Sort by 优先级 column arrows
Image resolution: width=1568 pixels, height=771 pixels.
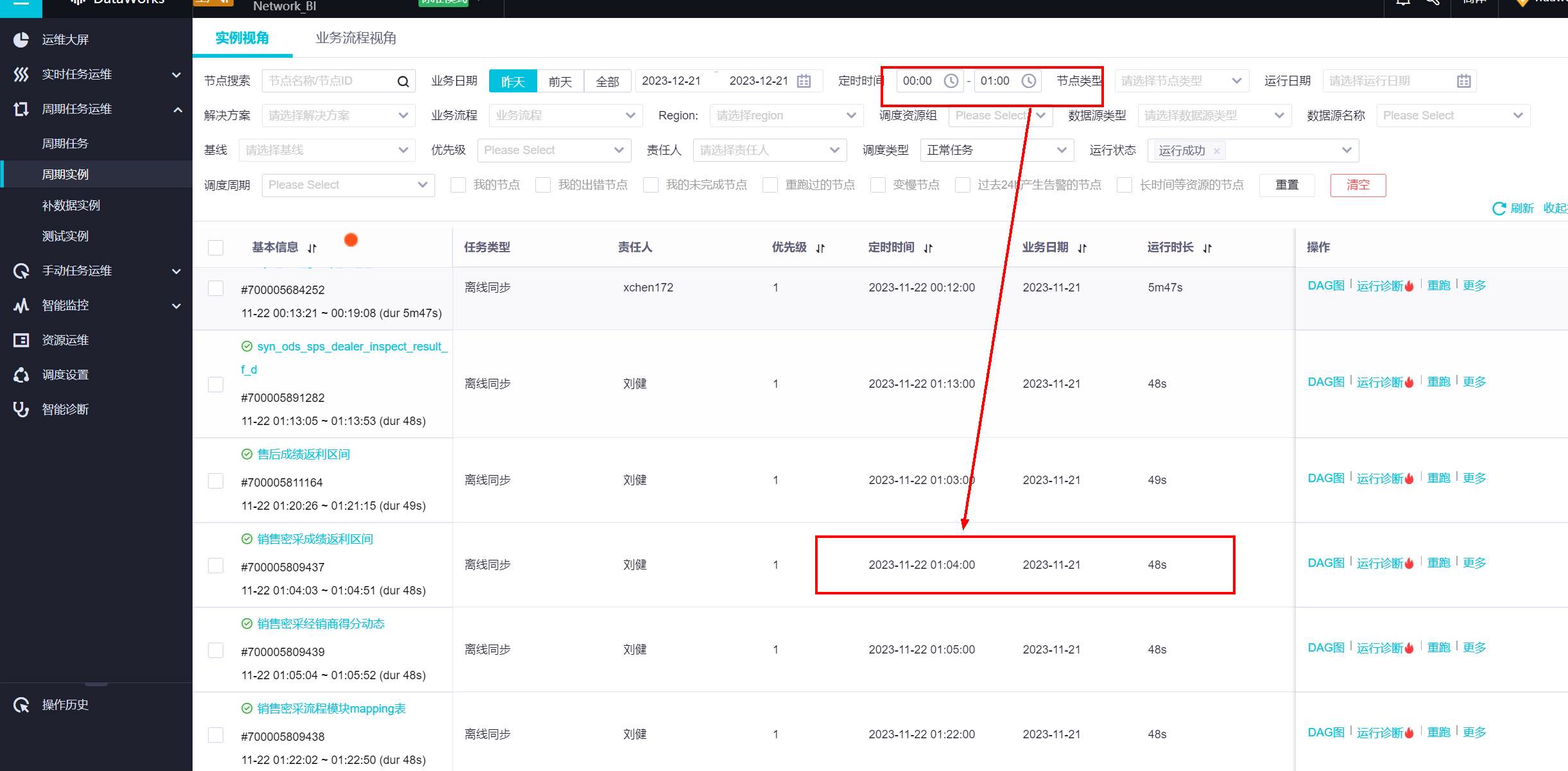point(820,248)
